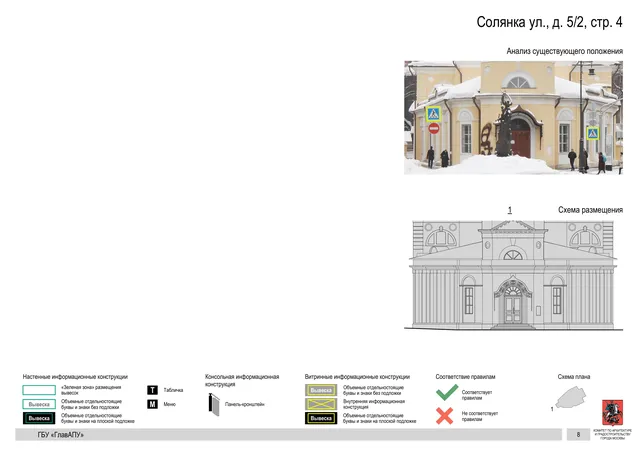Click the «Схема размещения» heading
Image resolution: width=640 pixels, height=453 pixels.
point(590,210)
